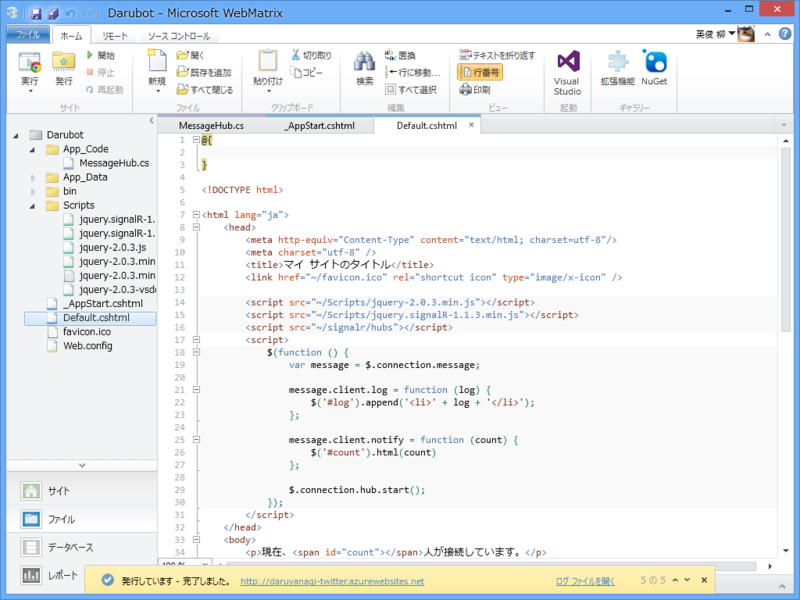
Task: Switch to データベース workspace
Action: coord(82,547)
